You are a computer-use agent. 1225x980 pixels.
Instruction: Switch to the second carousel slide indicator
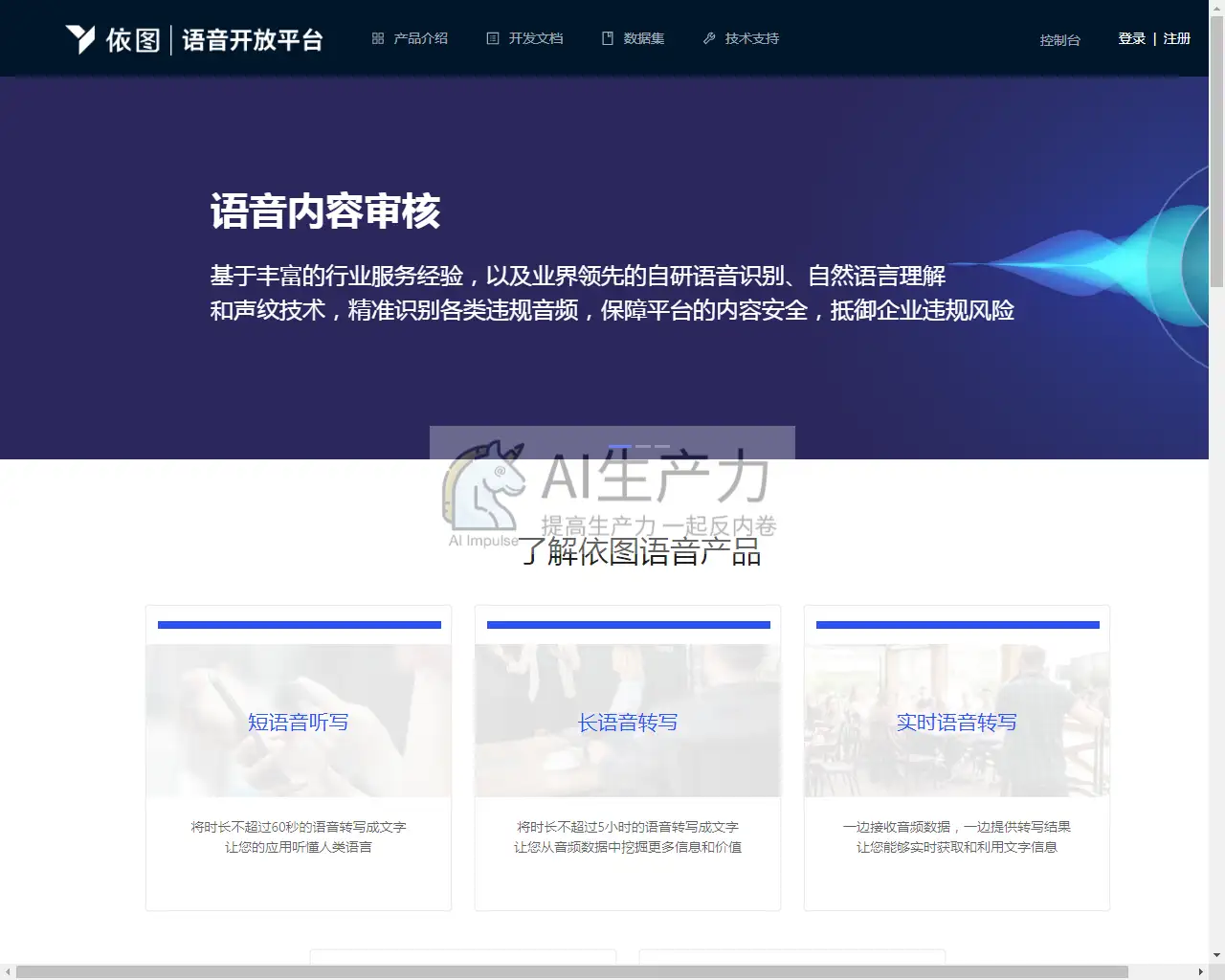[643, 446]
